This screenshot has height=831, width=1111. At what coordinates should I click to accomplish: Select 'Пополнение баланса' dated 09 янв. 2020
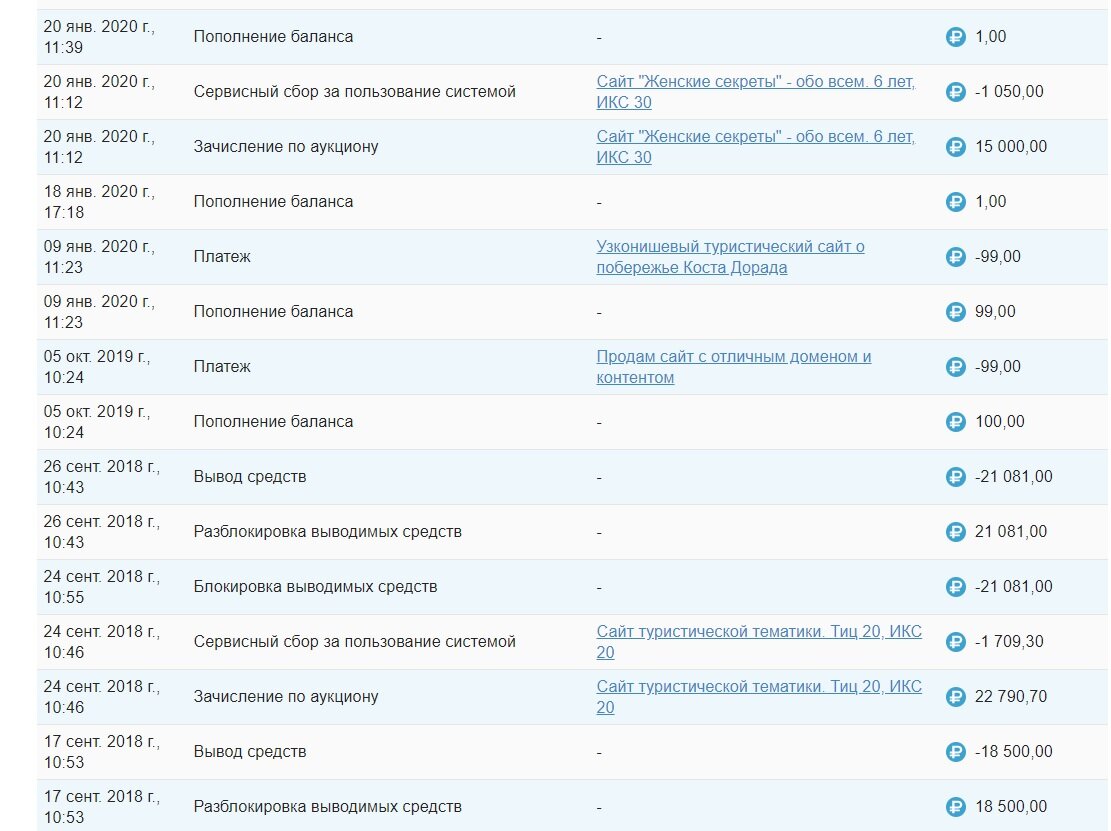tap(273, 312)
